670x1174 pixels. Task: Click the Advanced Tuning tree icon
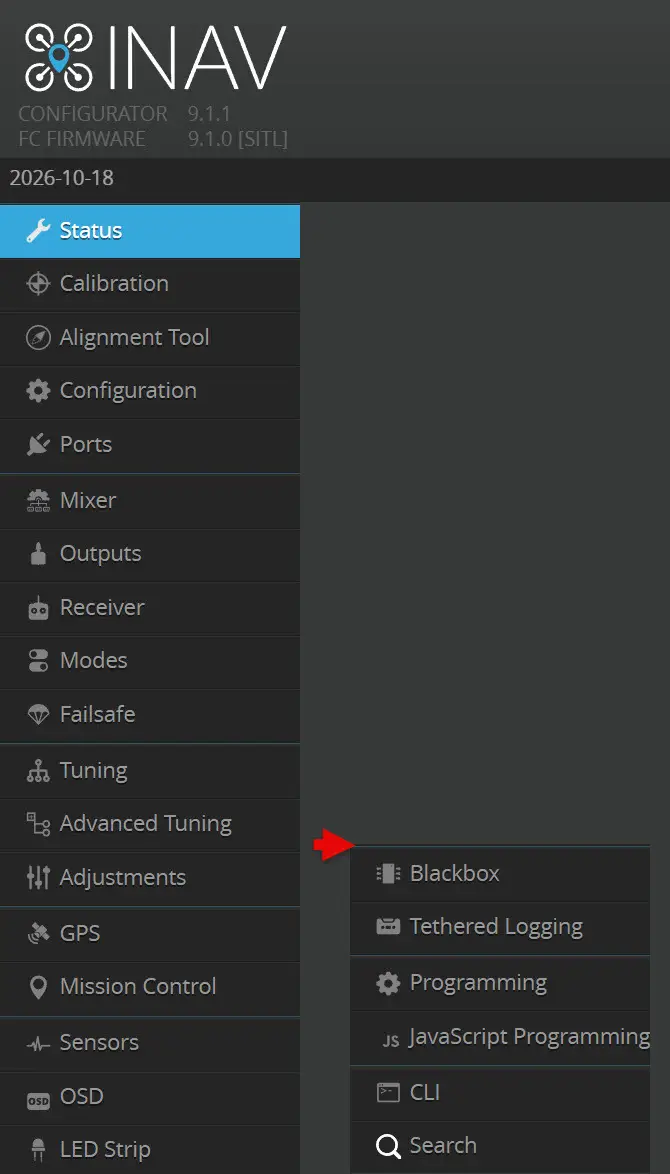pos(37,824)
